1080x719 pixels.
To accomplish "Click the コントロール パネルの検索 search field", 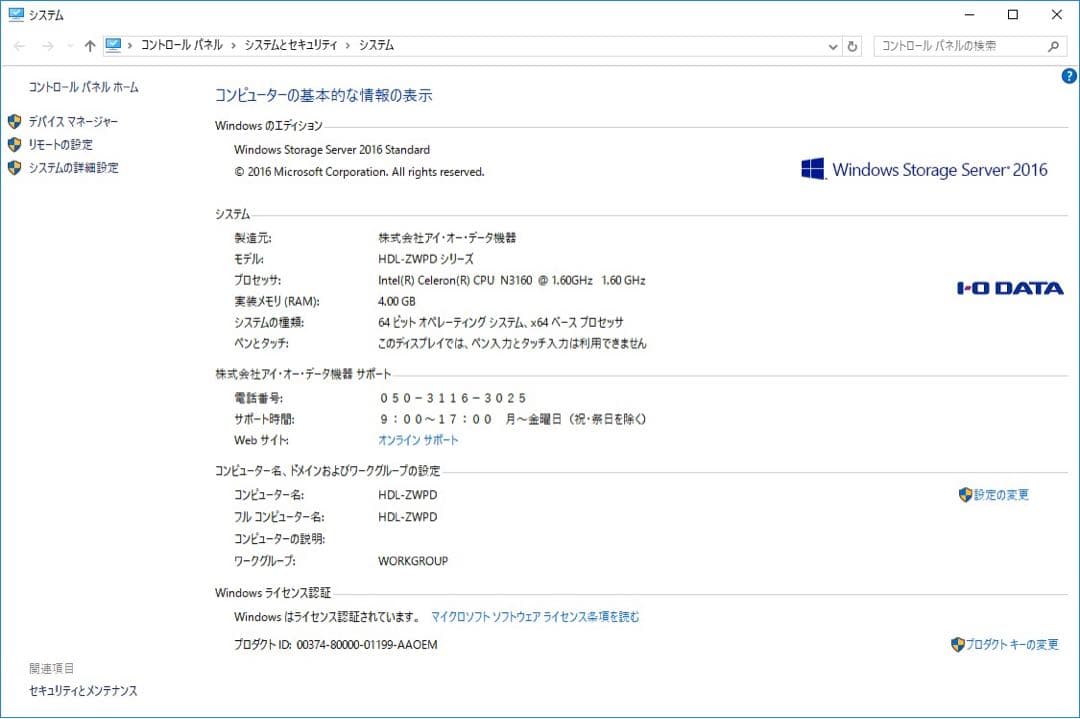I will tap(970, 46).
